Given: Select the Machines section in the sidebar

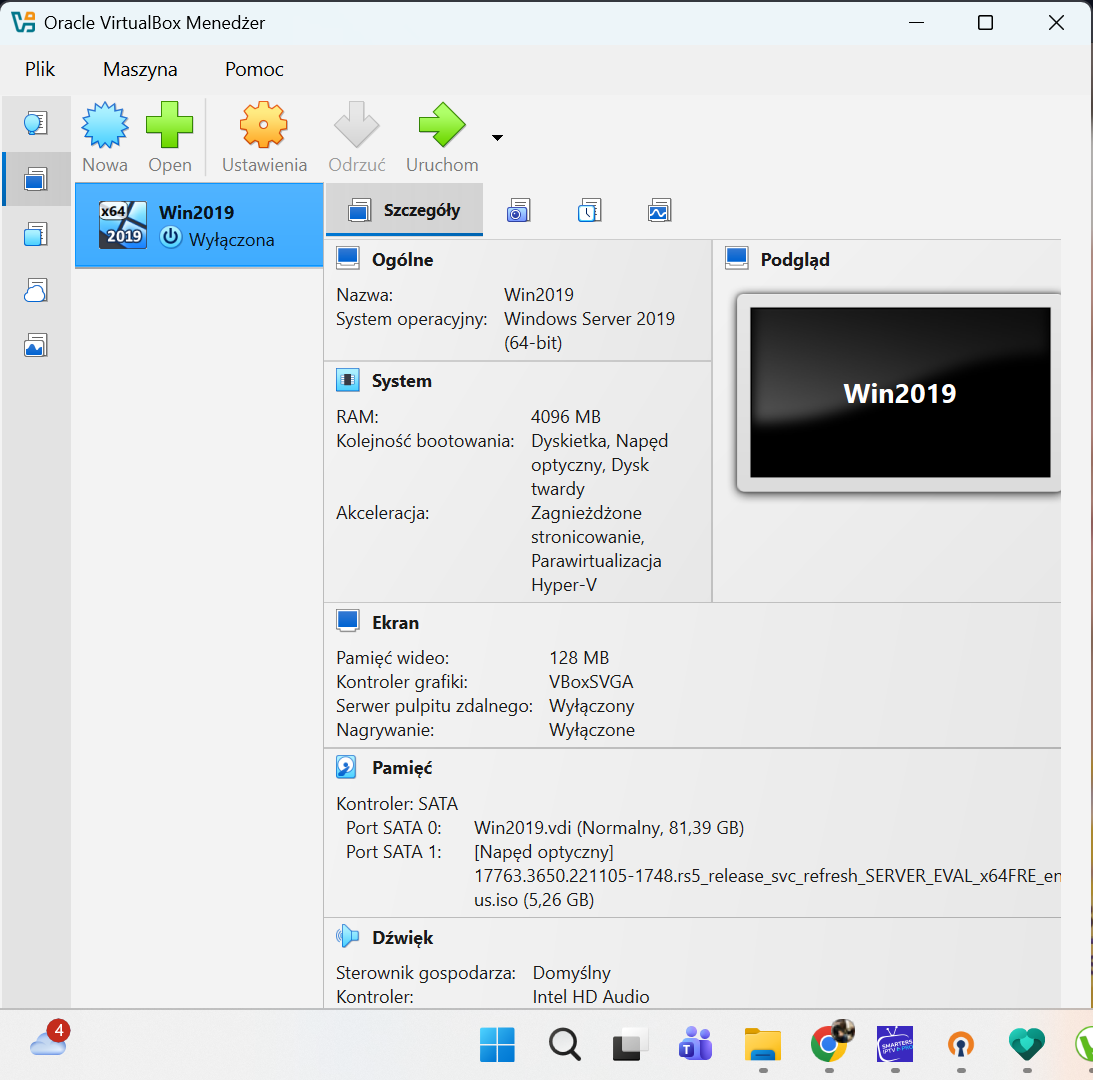Looking at the screenshot, I should pyautogui.click(x=36, y=179).
